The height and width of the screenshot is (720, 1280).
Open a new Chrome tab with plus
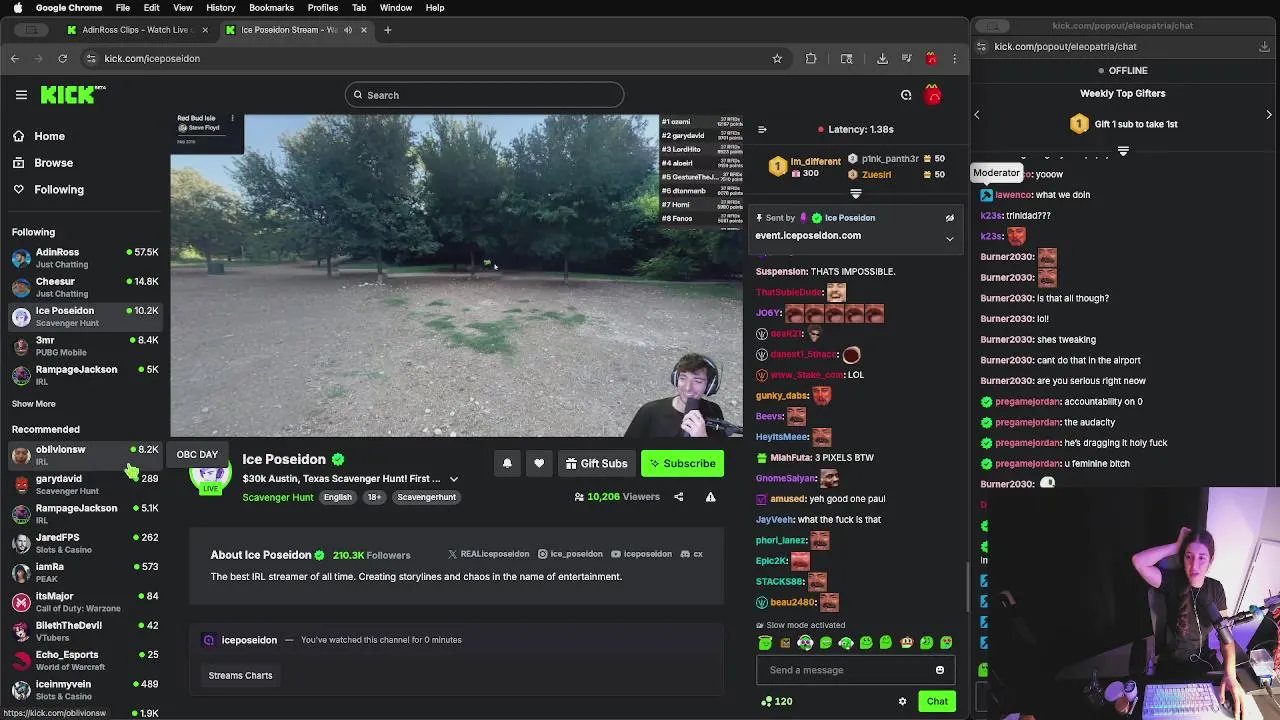[388, 30]
